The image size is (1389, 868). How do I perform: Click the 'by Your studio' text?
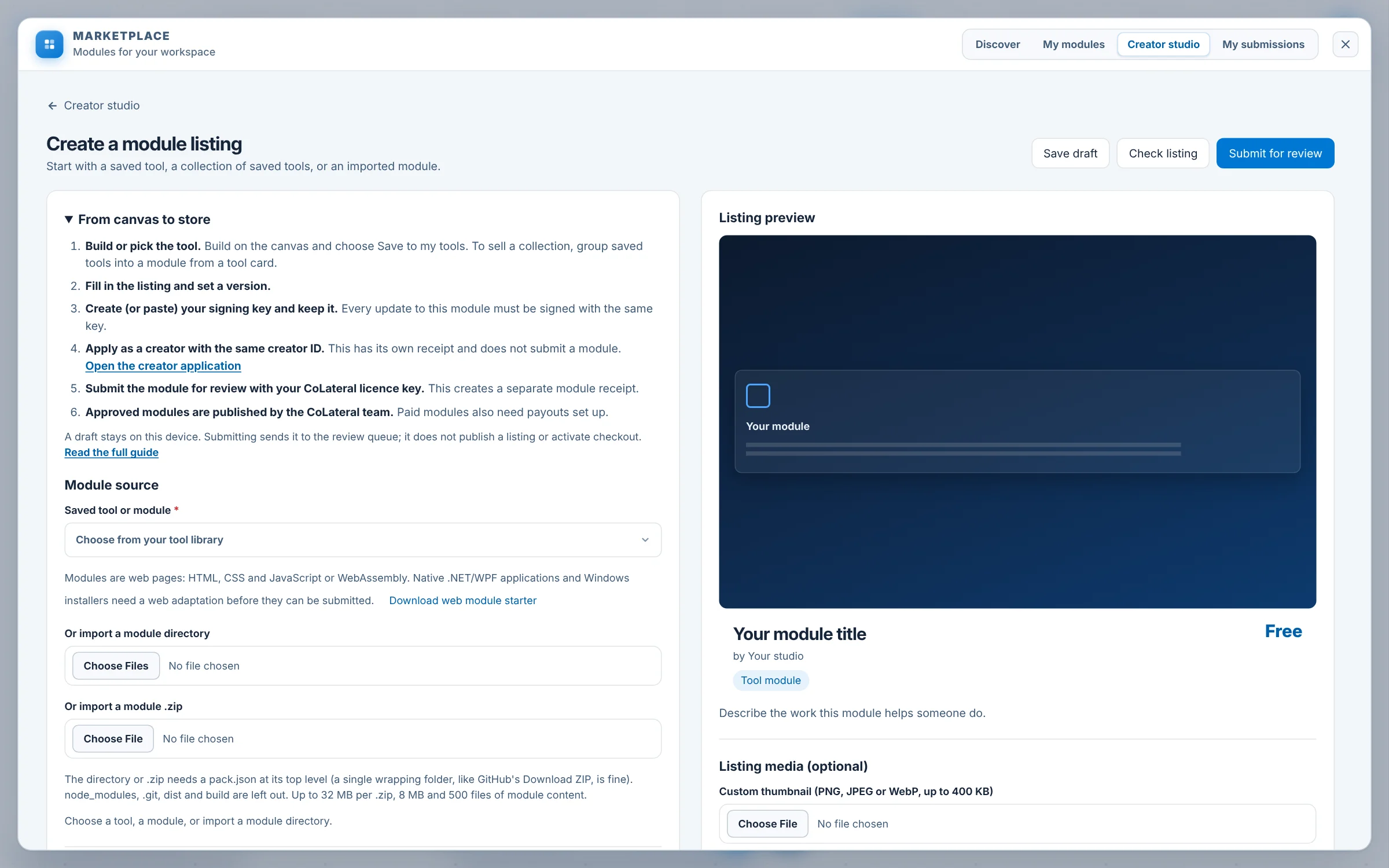coord(768,656)
